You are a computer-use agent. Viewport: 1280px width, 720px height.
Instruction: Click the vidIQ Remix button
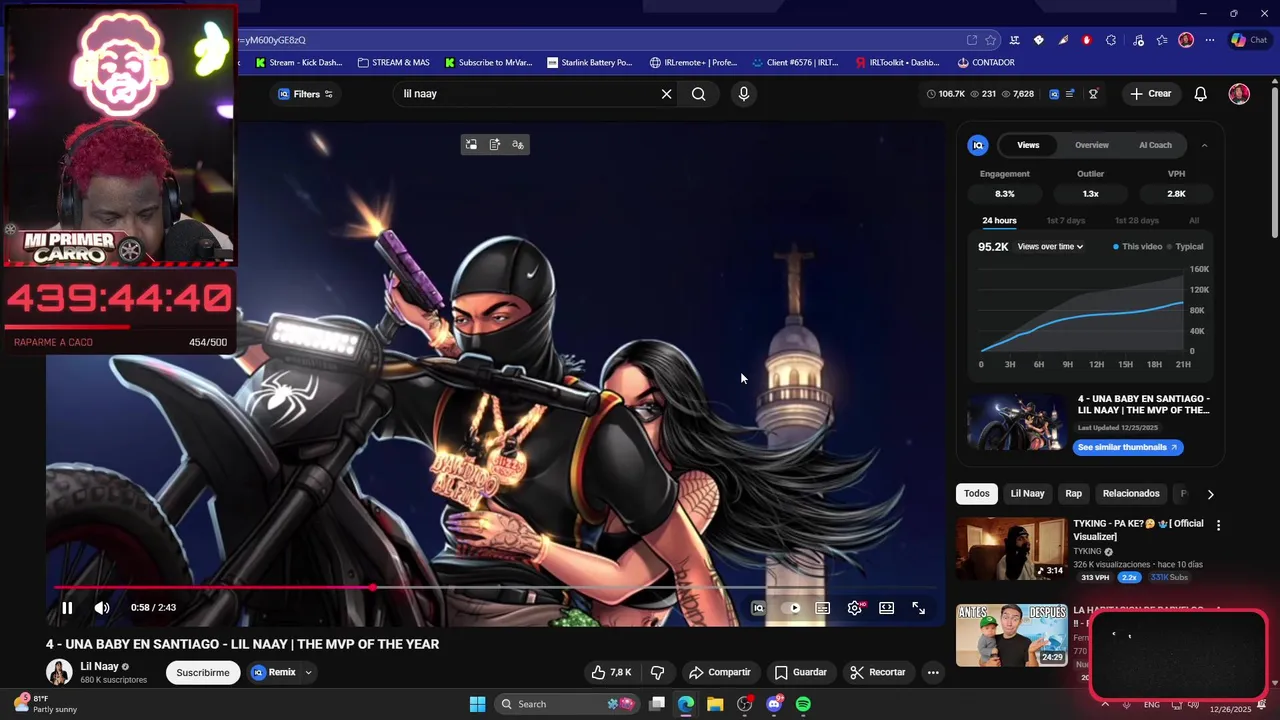(x=273, y=673)
